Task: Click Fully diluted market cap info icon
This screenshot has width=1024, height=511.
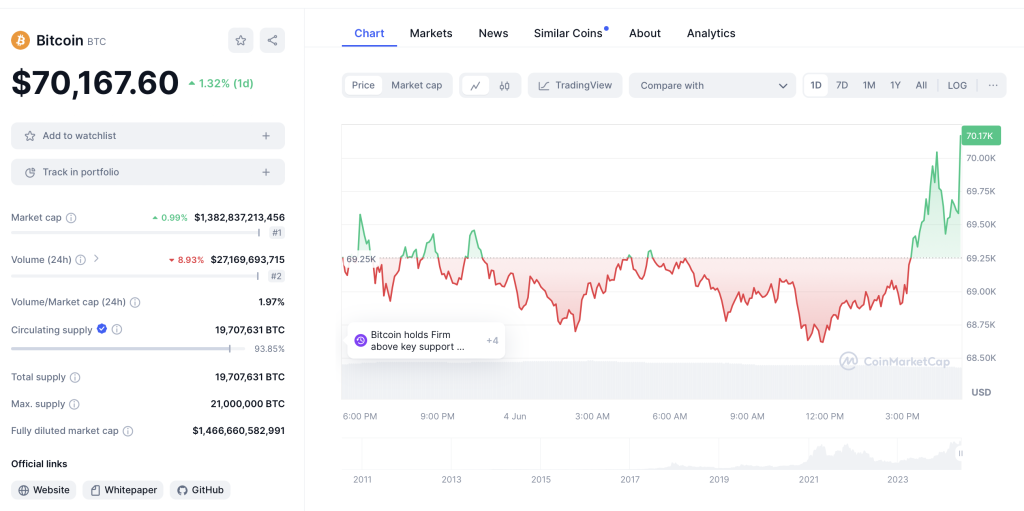Action: 128,431
